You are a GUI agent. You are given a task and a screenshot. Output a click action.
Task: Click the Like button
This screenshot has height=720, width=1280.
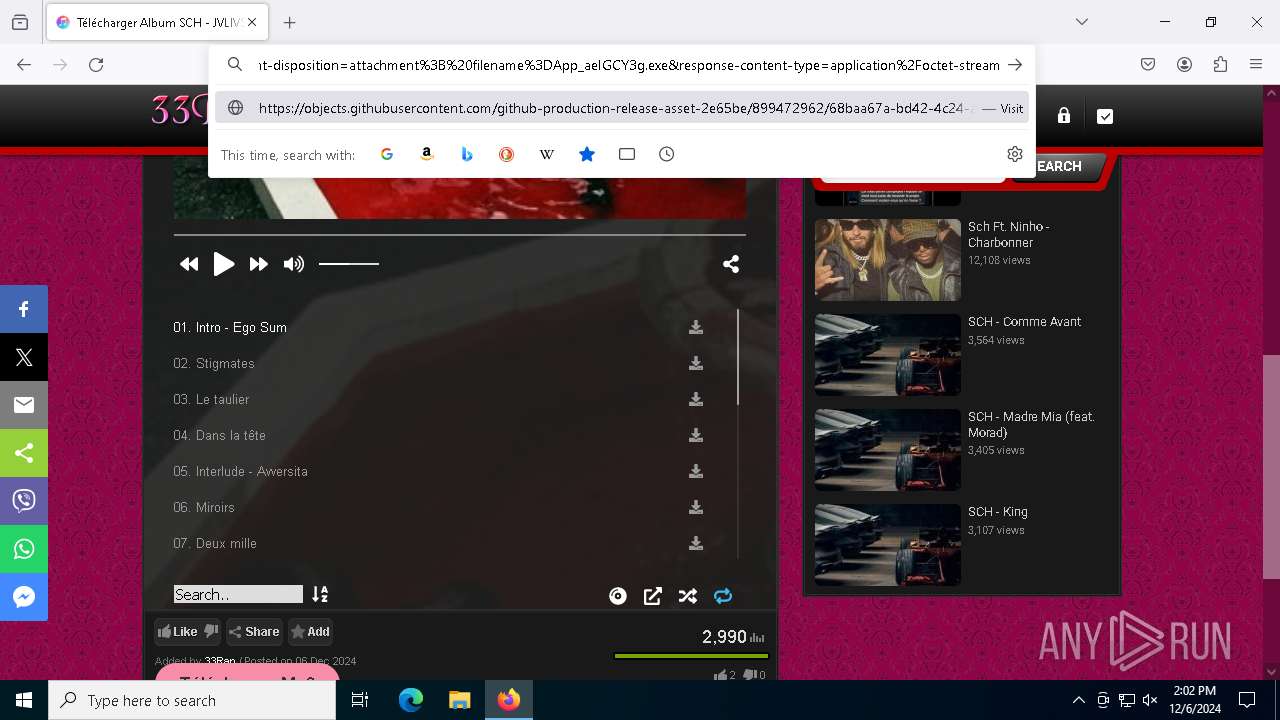[x=177, y=632]
